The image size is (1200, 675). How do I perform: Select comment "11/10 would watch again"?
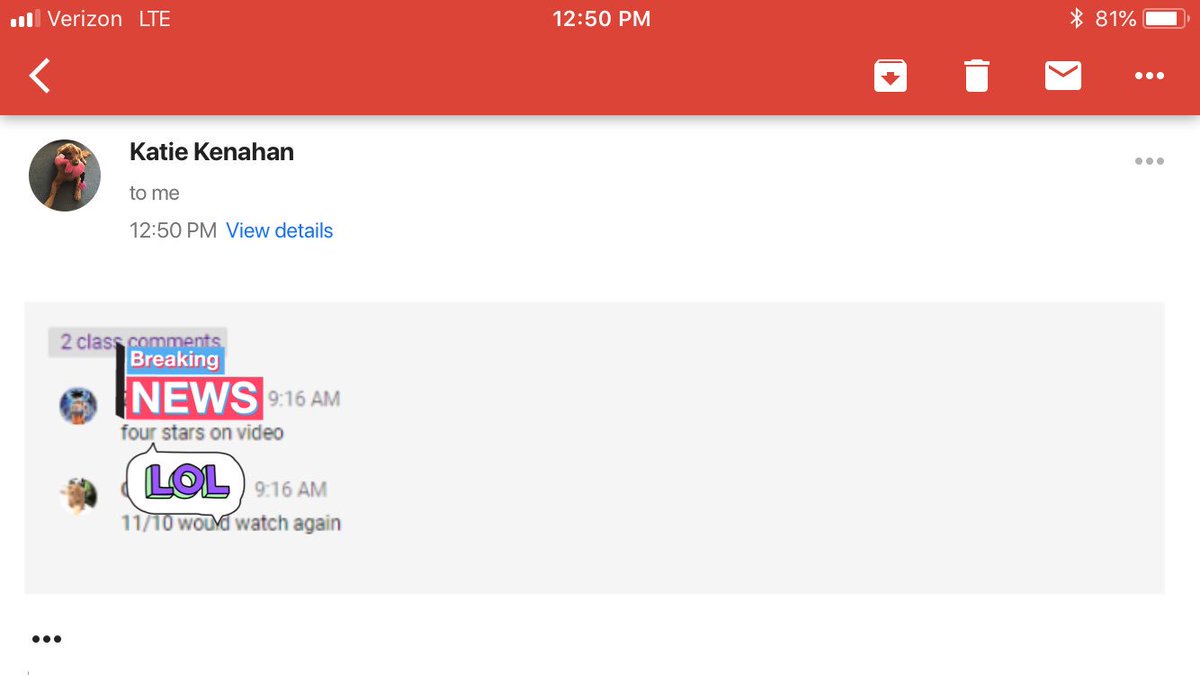click(x=231, y=523)
